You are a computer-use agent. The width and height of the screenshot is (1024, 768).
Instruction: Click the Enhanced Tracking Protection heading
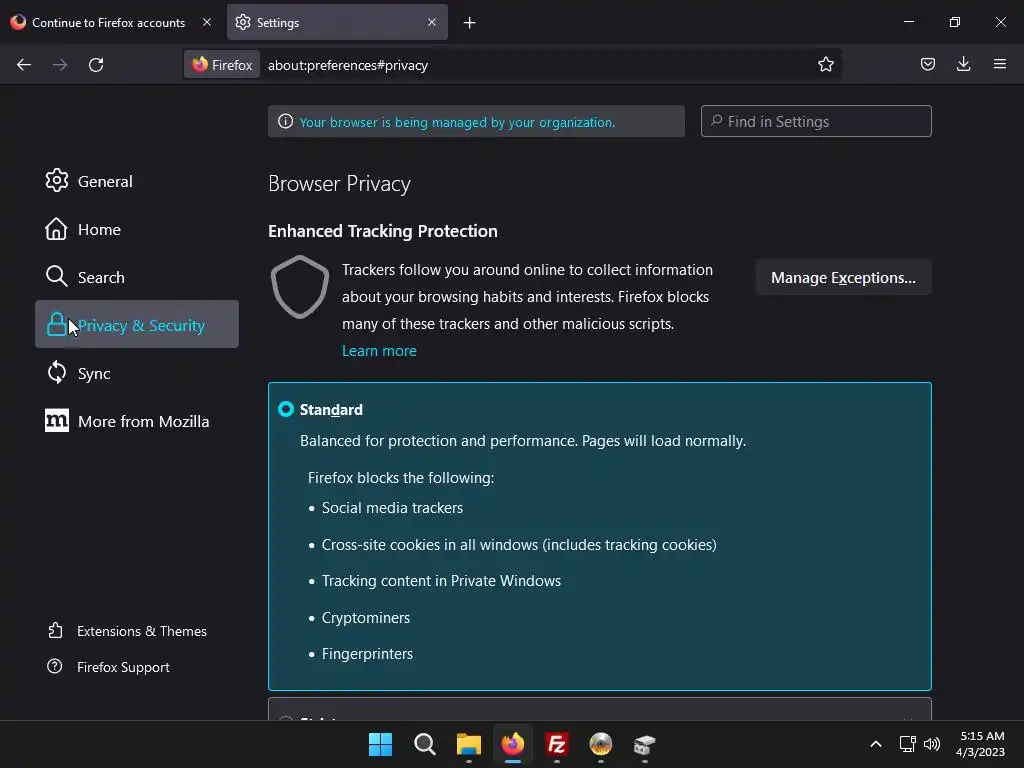click(x=383, y=231)
